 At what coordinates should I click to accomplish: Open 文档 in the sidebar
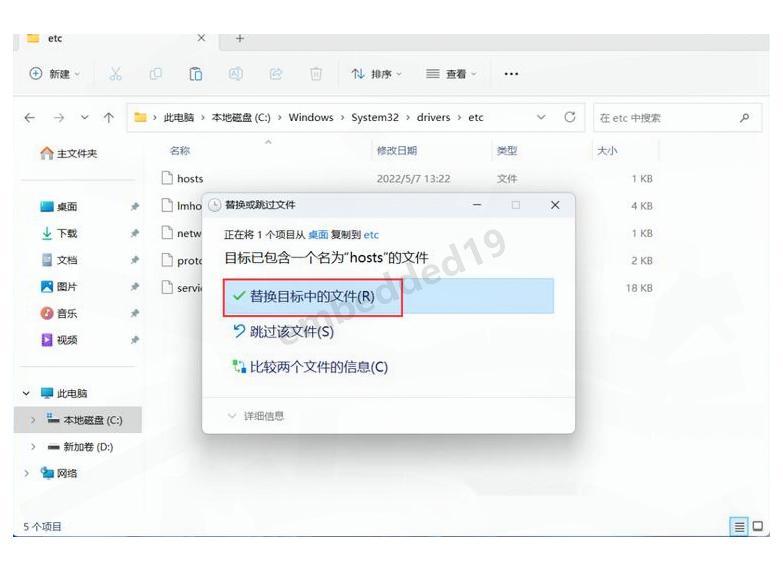(59, 260)
